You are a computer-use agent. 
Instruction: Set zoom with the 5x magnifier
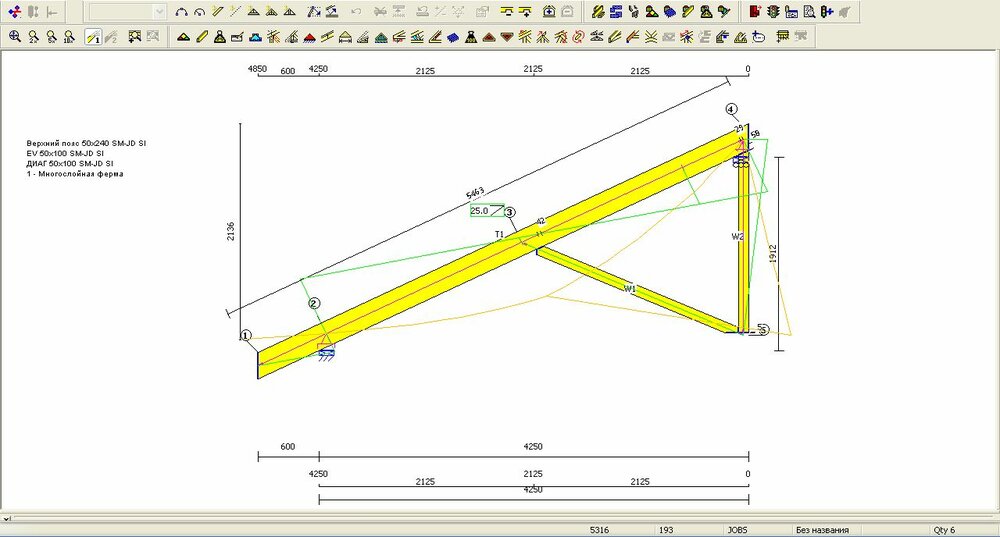coord(51,36)
